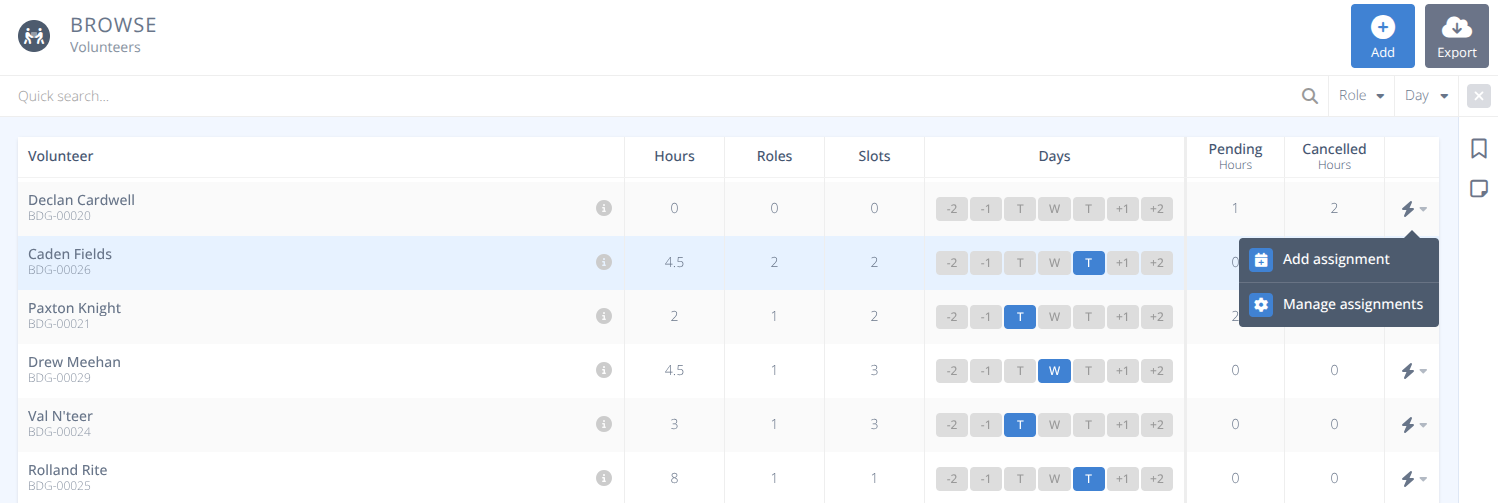The height and width of the screenshot is (503, 1498).
Task: Toggle +1 day for Declan Cardwell
Action: point(1122,209)
